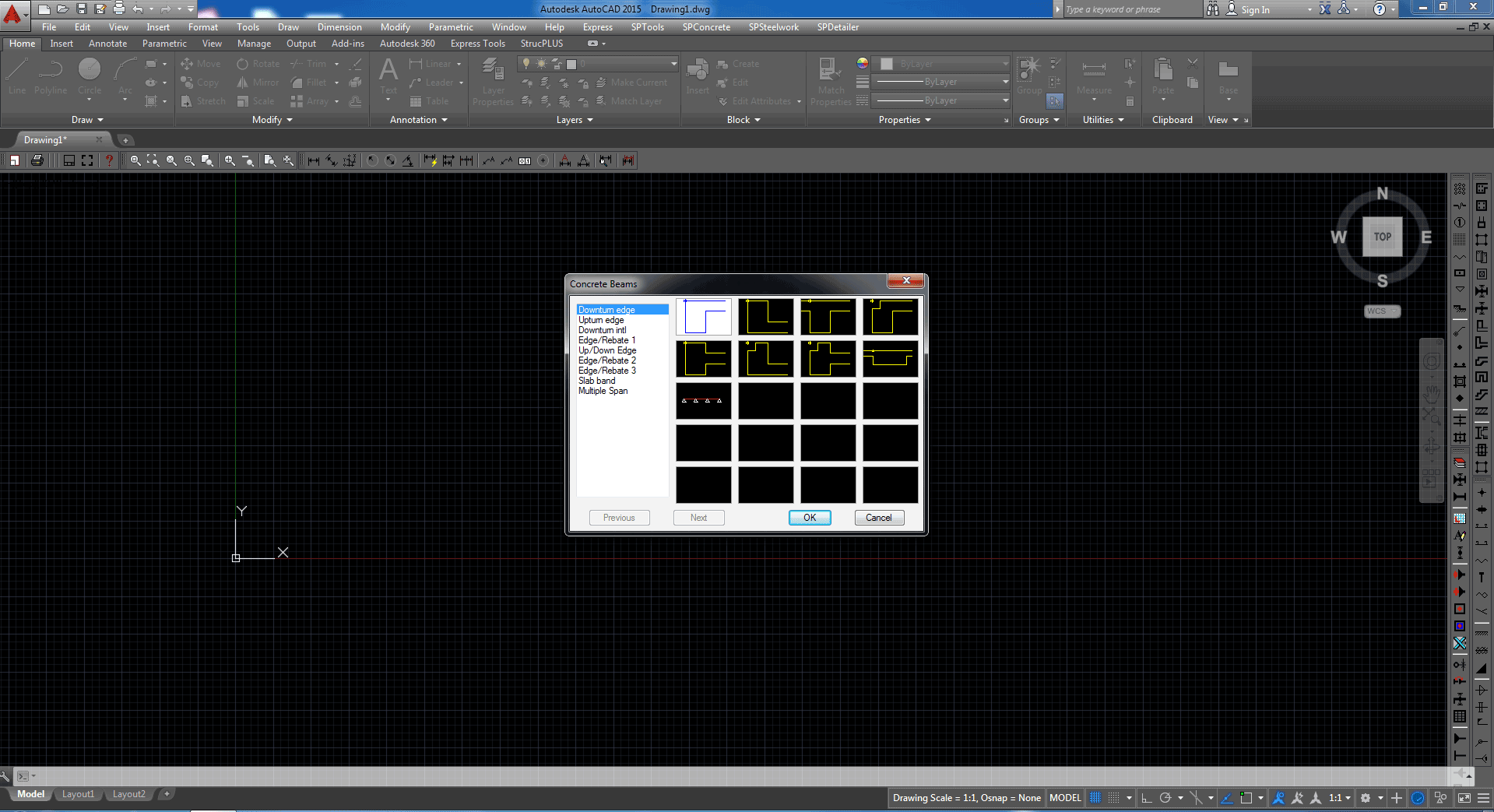Viewport: 1494px width, 812px height.
Task: Click the red question mark help icon
Action: point(109,160)
